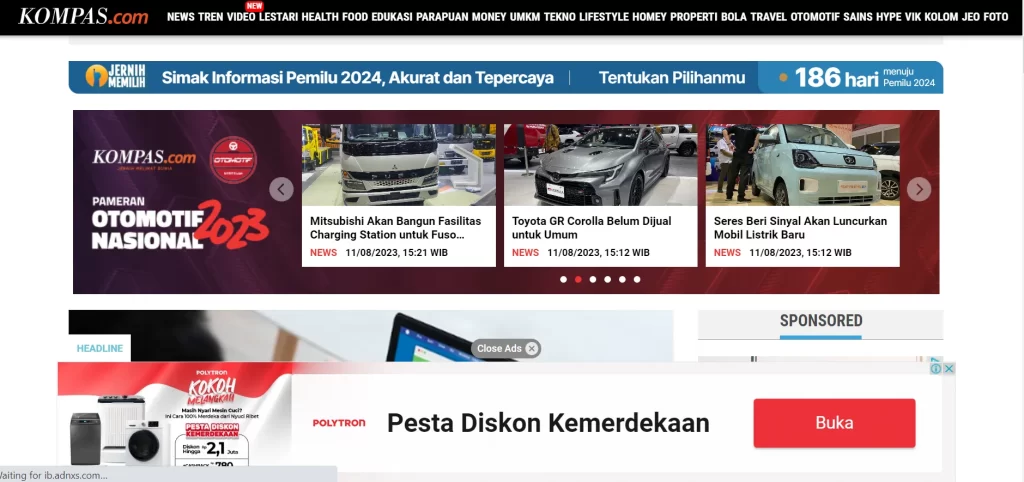Select the sixth carousel dot
This screenshot has height=482, width=1024.
point(637,280)
